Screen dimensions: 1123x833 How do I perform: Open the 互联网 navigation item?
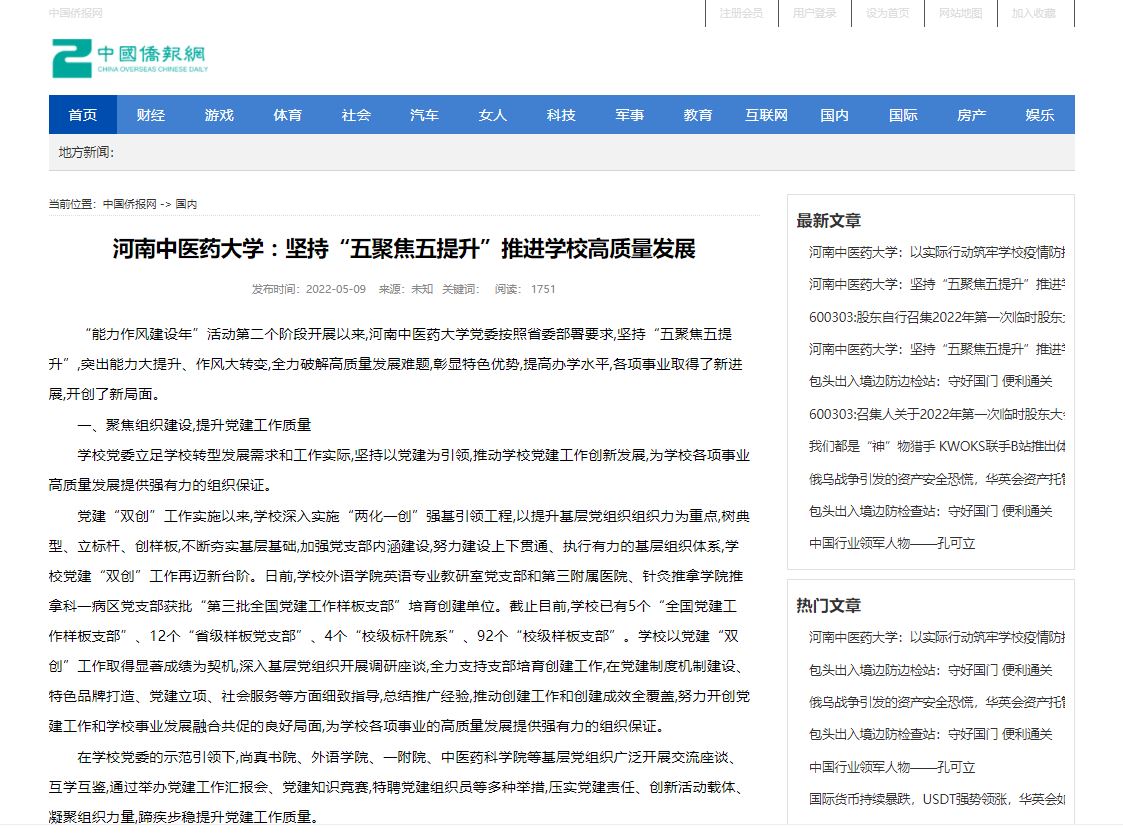pyautogui.click(x=766, y=115)
